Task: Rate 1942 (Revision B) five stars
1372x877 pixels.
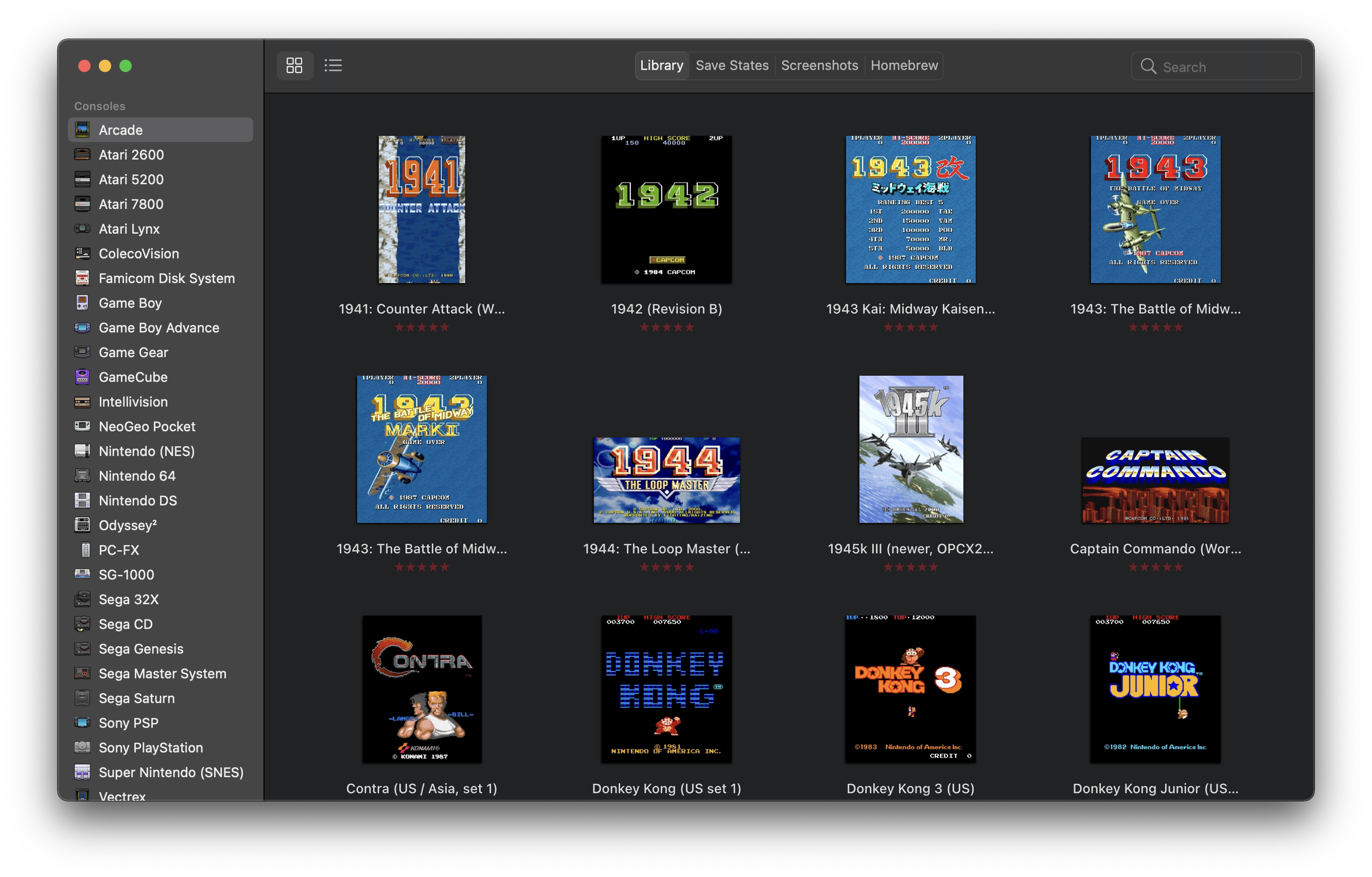Action: (690, 327)
